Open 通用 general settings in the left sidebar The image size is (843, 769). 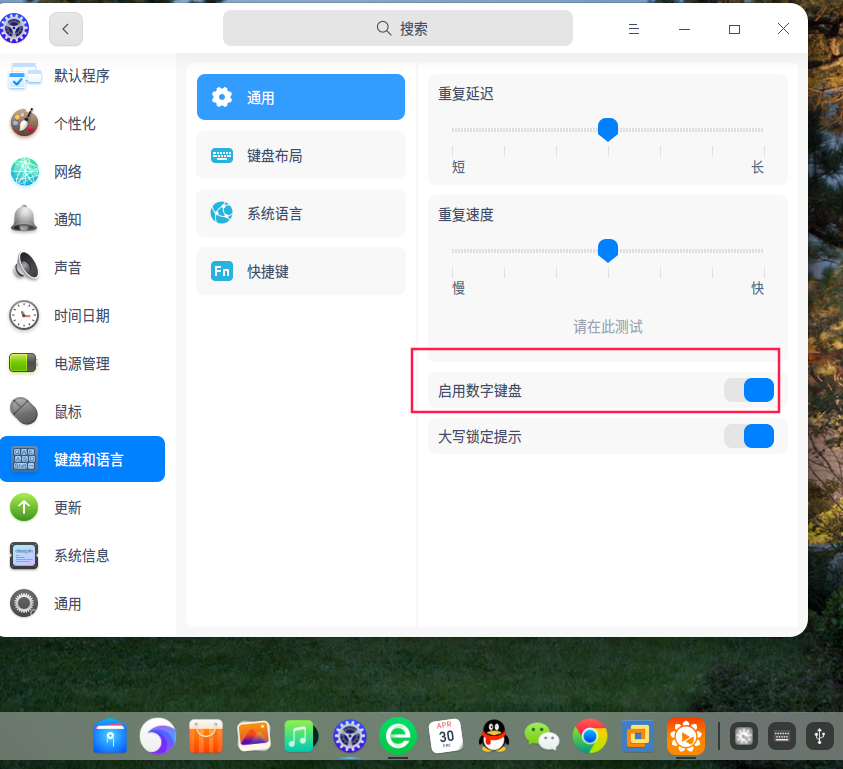tap(82, 604)
